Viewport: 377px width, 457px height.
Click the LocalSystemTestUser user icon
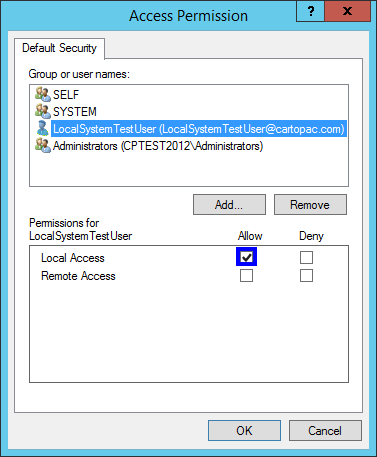point(43,128)
